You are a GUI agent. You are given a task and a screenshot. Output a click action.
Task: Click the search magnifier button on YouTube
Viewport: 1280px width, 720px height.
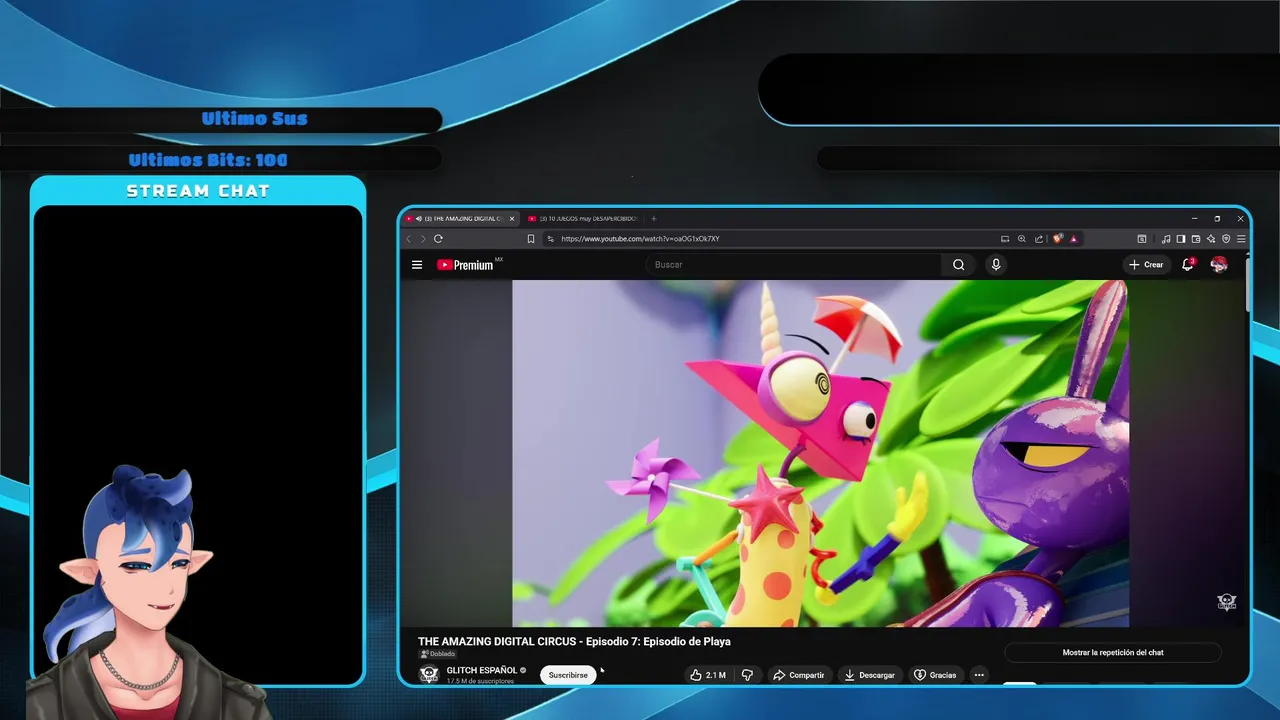coord(958,265)
